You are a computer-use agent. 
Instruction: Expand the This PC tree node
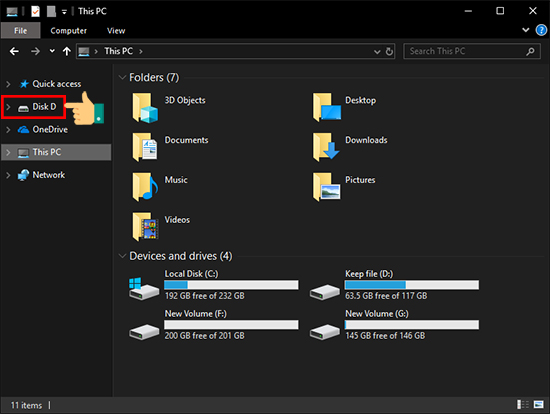(x=8, y=153)
